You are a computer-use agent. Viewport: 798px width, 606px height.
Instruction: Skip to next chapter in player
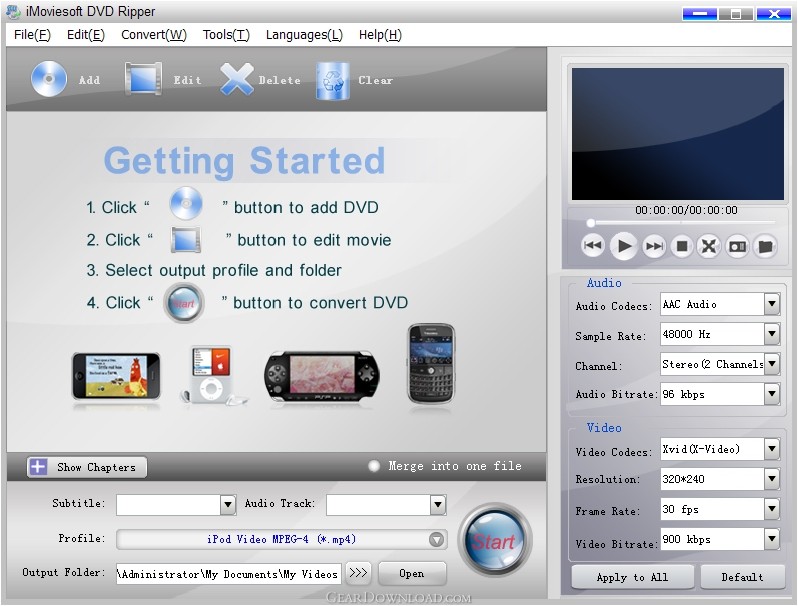[654, 246]
